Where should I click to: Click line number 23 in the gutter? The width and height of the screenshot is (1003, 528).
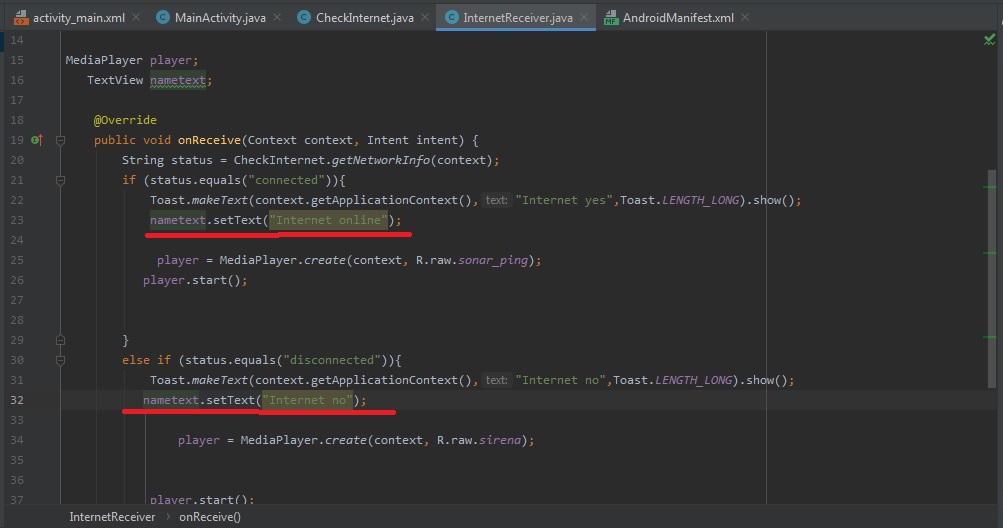tap(17, 220)
